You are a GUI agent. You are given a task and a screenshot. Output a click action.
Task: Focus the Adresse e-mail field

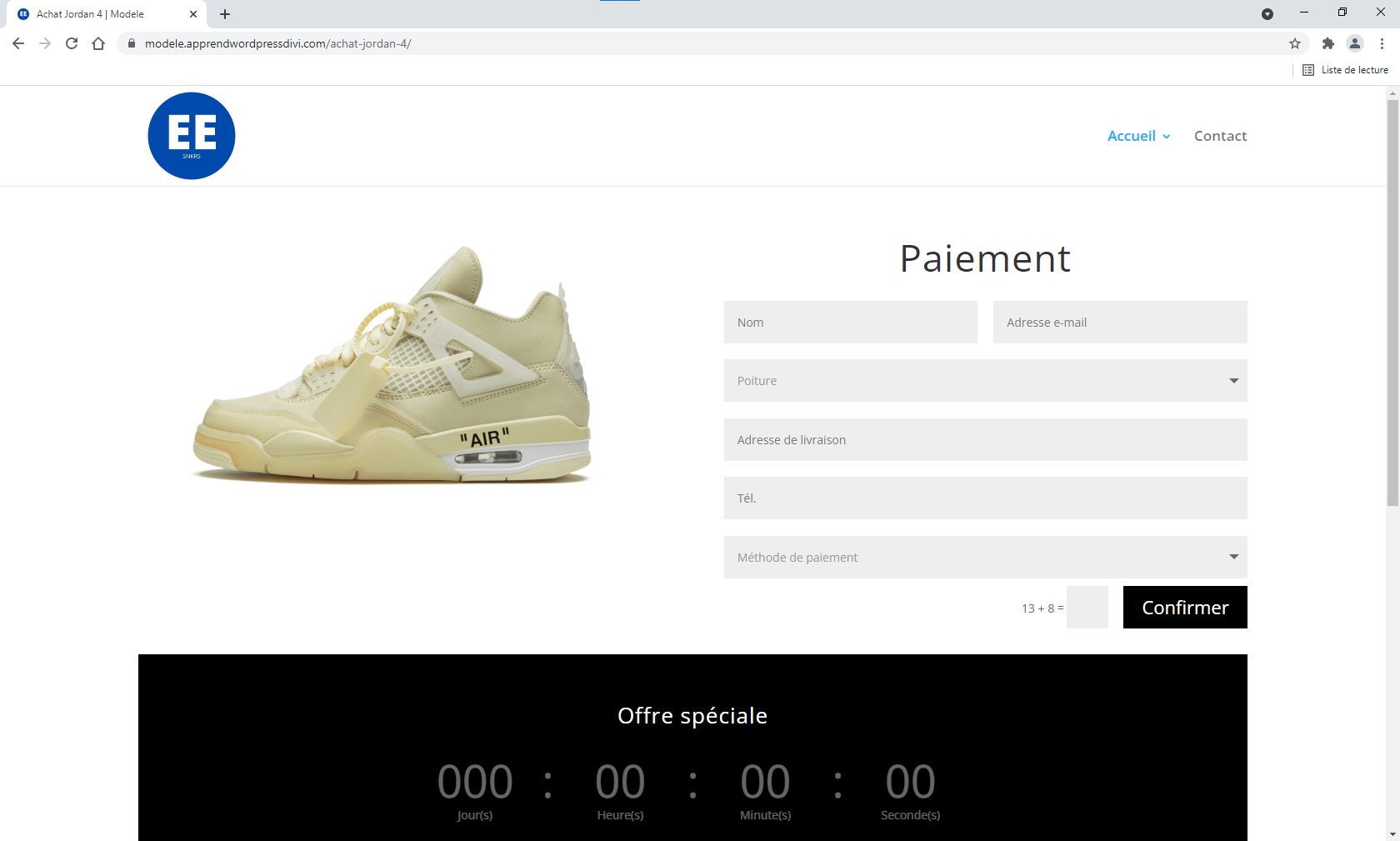(x=1119, y=323)
